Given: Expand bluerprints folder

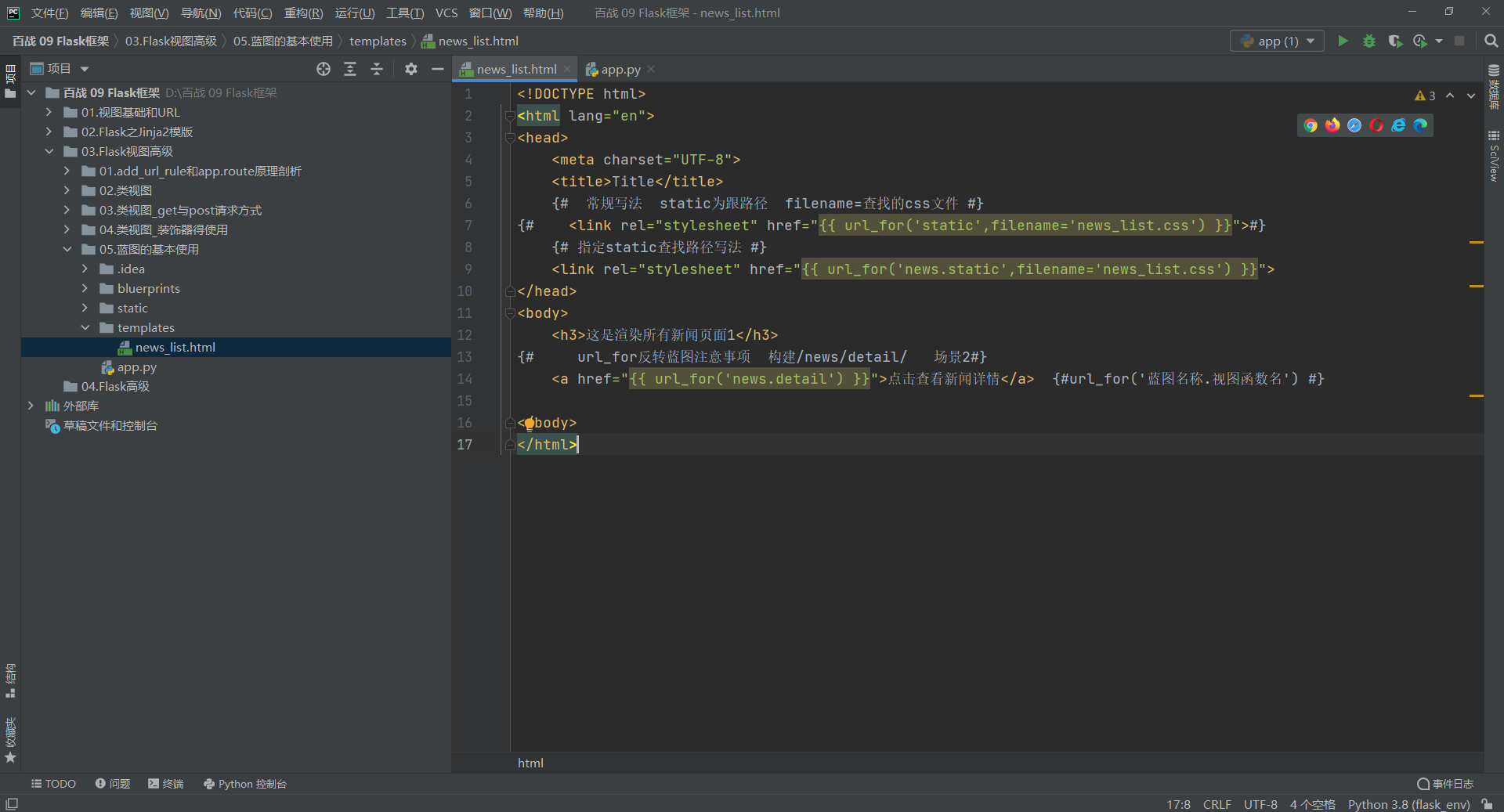Looking at the screenshot, I should 85,289.
